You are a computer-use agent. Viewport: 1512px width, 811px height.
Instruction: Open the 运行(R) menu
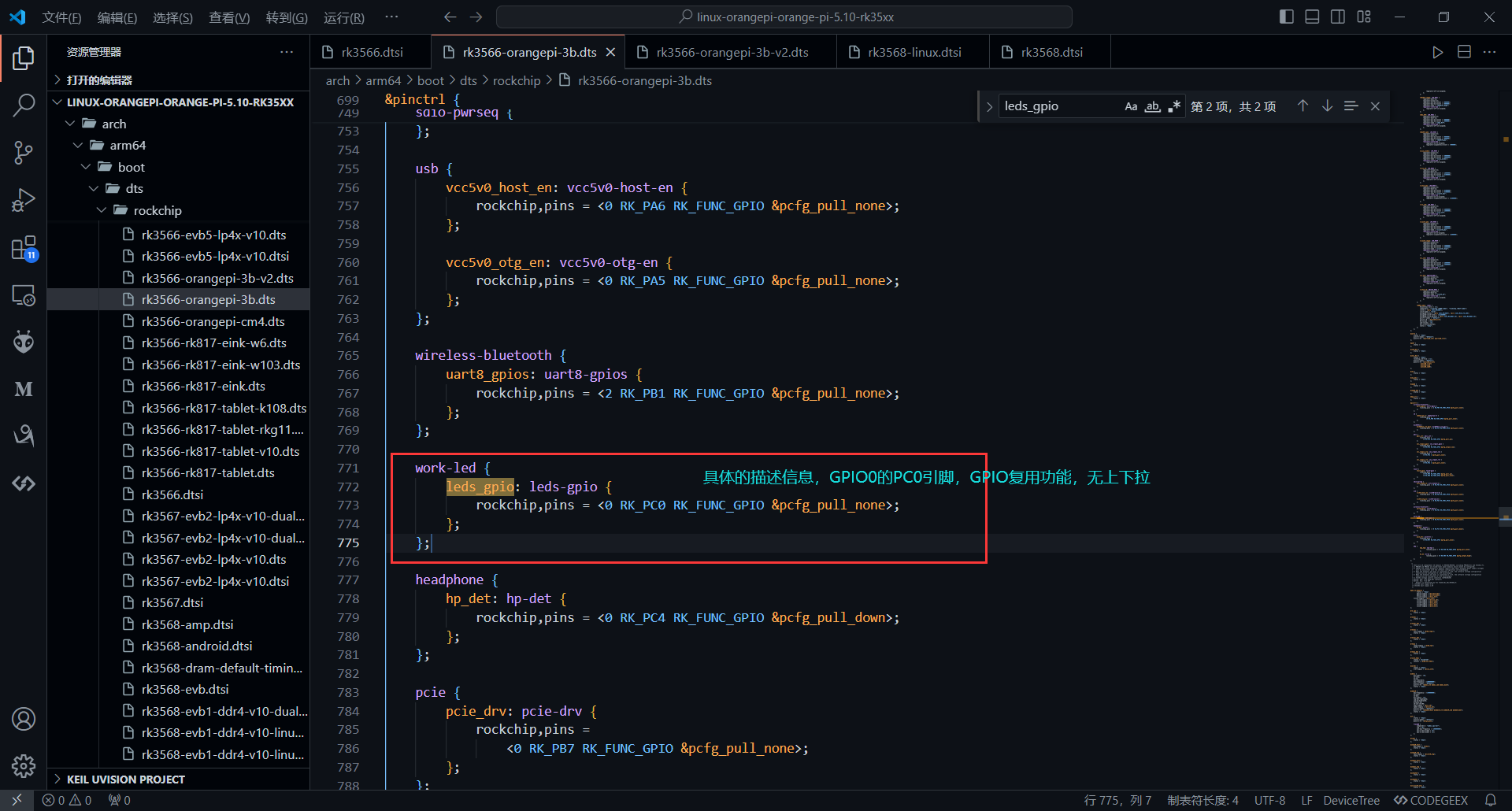pos(344,17)
